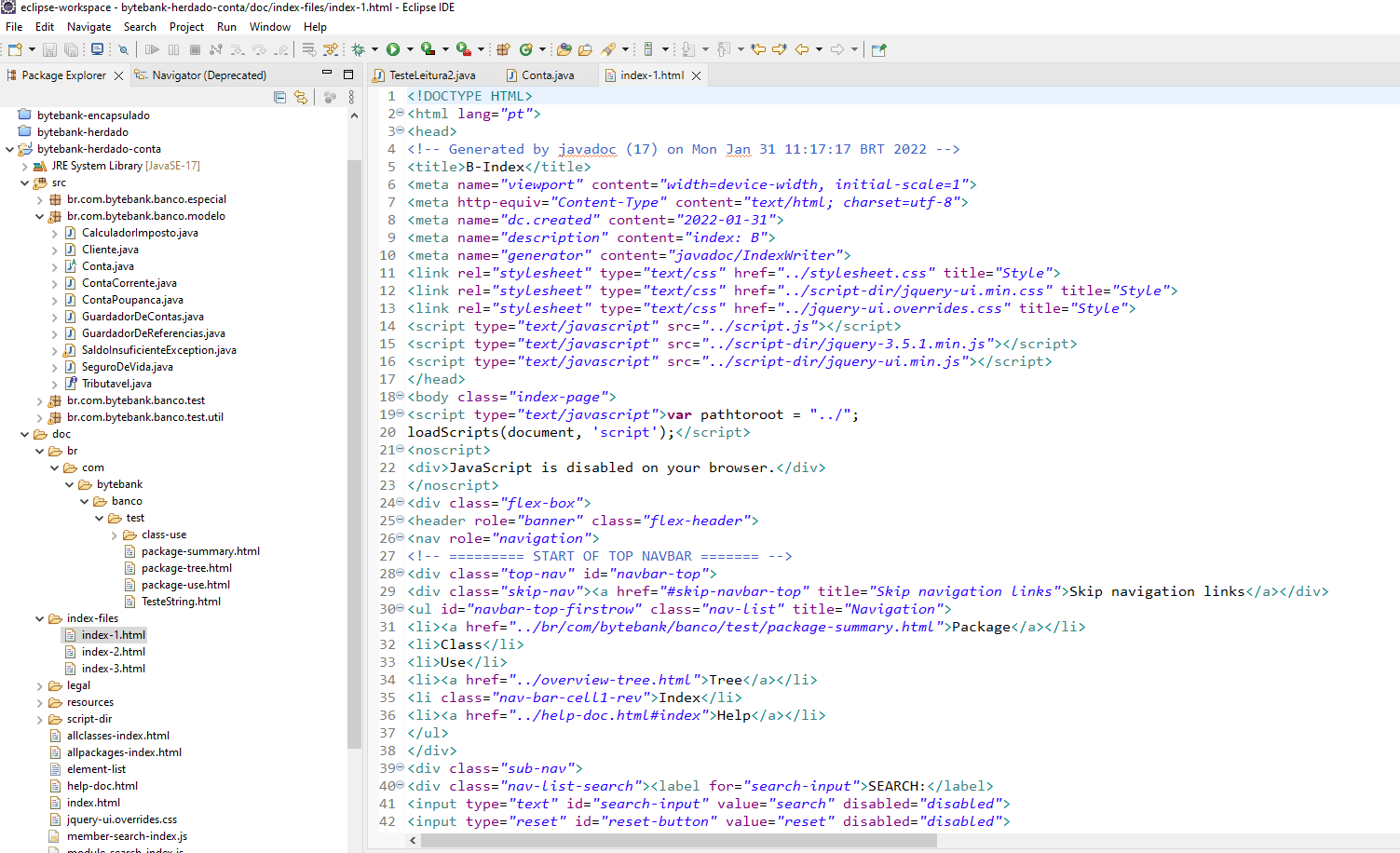Open the Run button dropdown arrow
This screenshot has height=853, width=1400.
coord(410,49)
